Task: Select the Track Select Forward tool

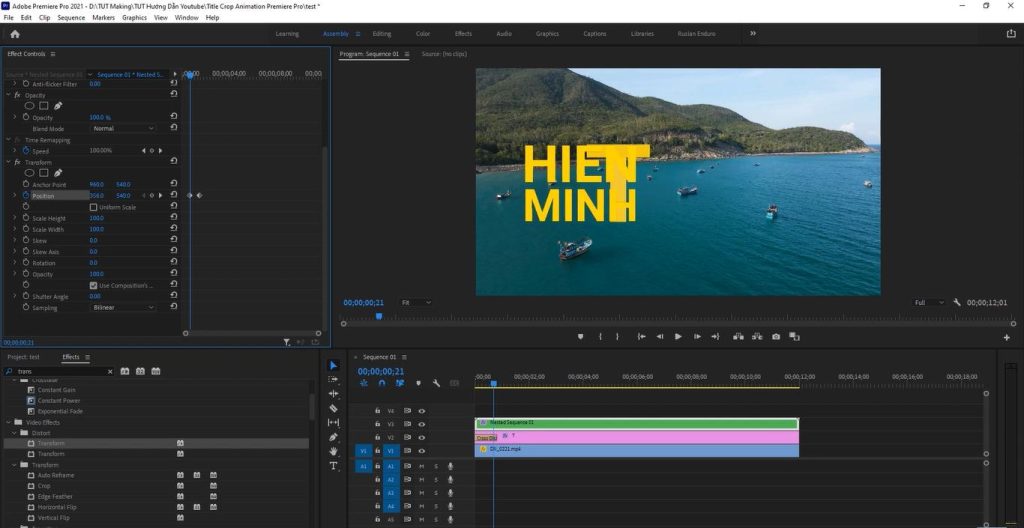Action: tap(334, 379)
